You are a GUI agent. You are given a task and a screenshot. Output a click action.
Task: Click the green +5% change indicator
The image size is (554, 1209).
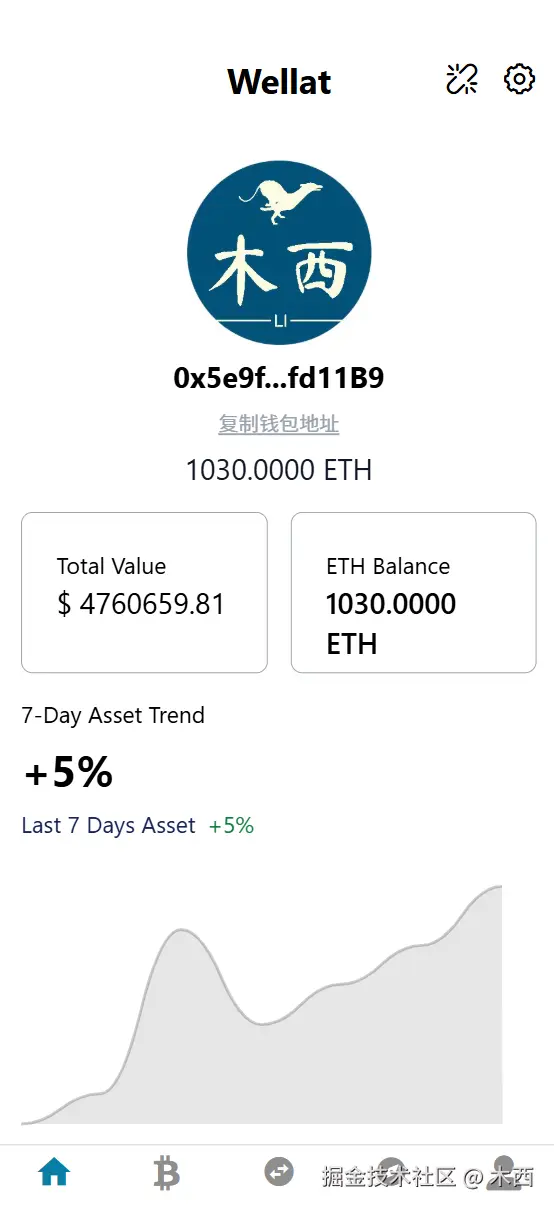(x=231, y=825)
